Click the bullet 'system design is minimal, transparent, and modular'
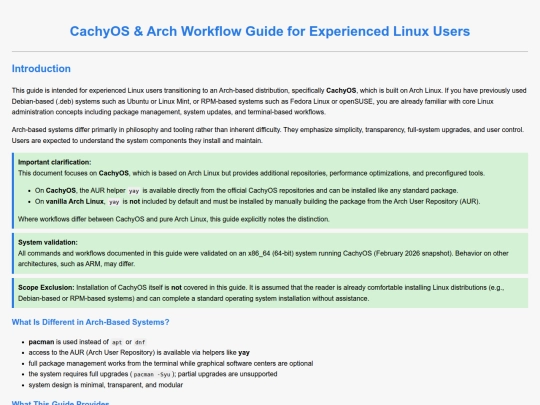 point(106,385)
